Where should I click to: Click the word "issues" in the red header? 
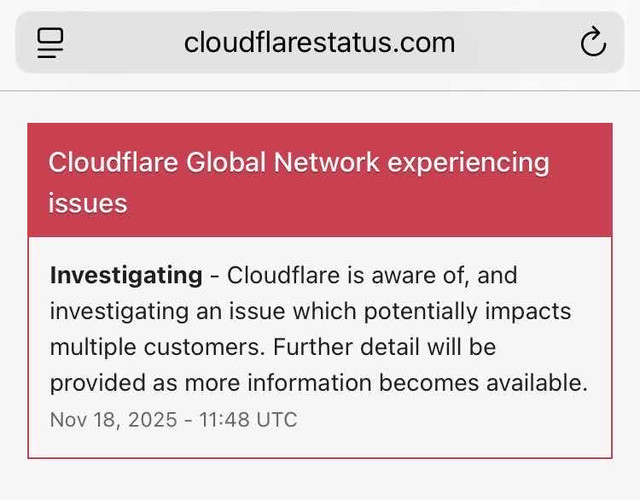pos(88,203)
